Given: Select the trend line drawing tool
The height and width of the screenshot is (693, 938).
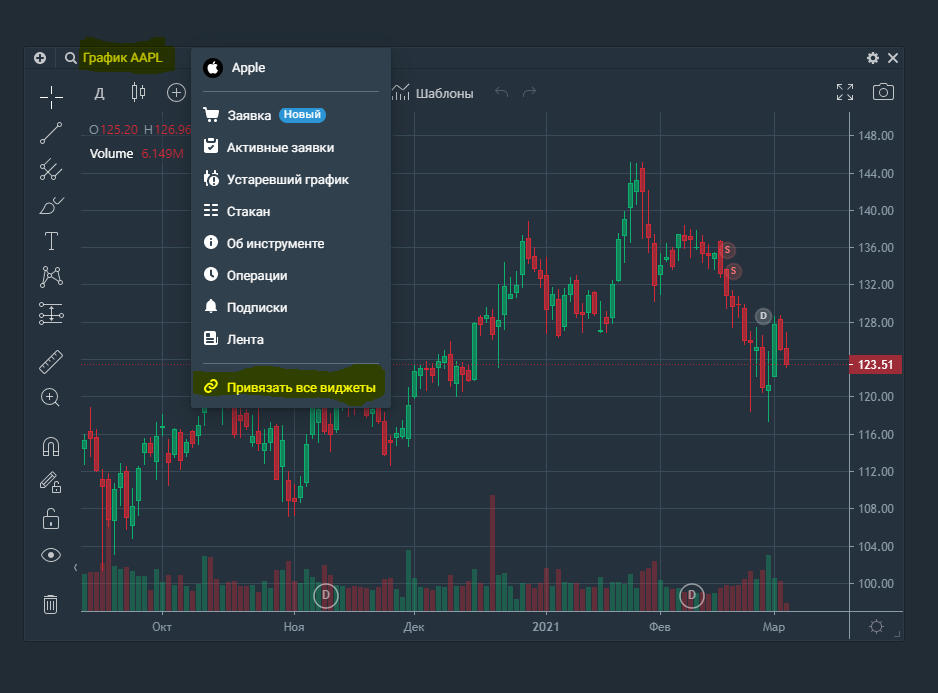Looking at the screenshot, I should pos(51,133).
